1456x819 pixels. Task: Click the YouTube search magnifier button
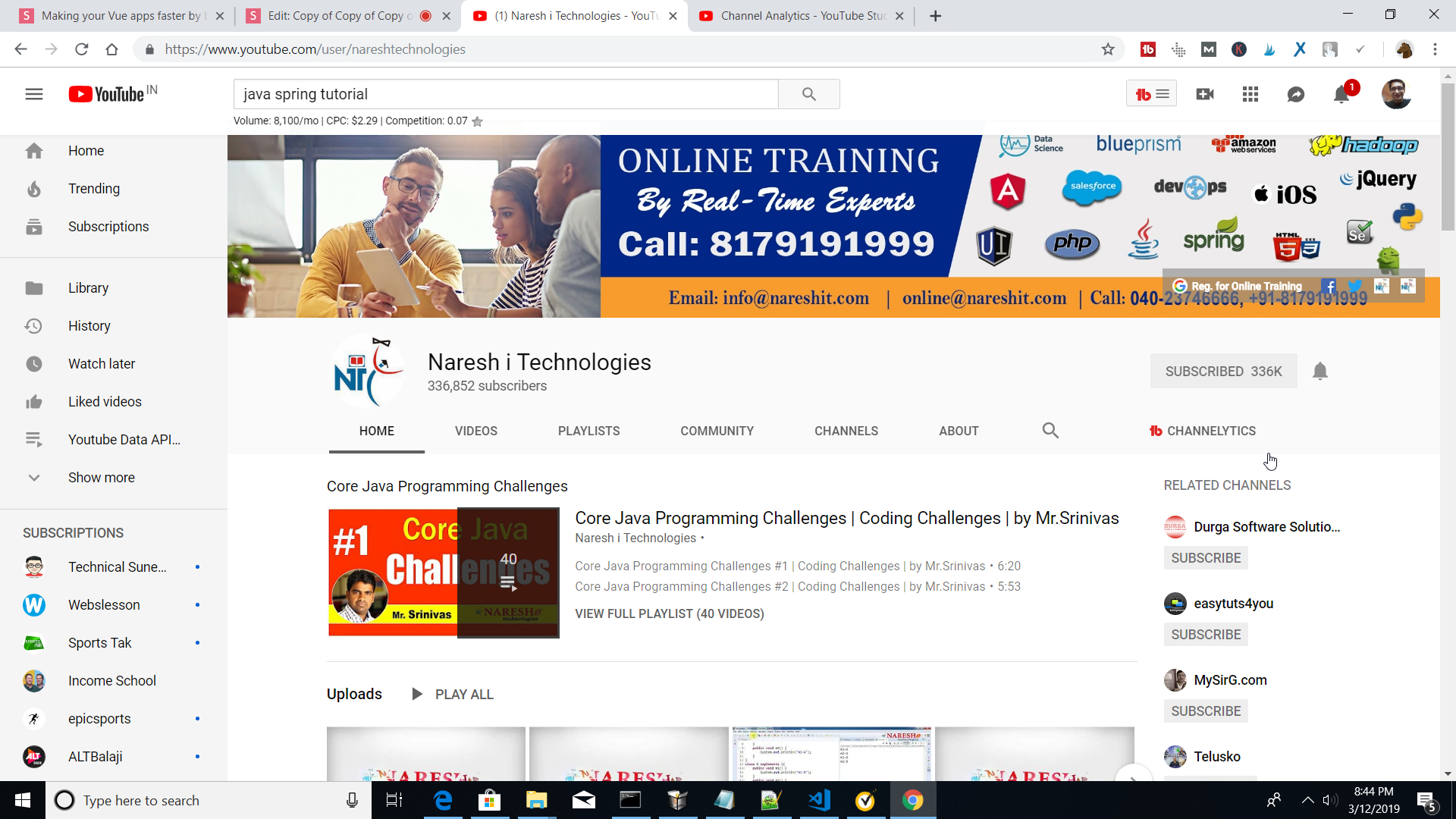(808, 94)
